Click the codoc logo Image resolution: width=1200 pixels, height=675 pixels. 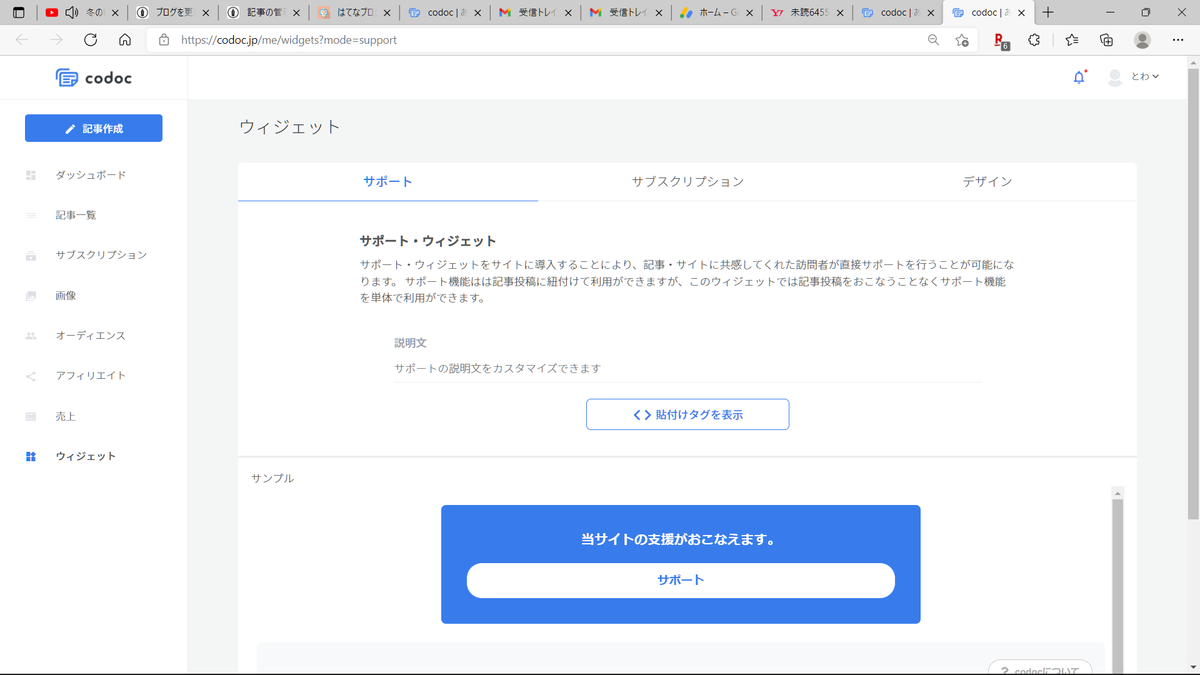pyautogui.click(x=93, y=78)
